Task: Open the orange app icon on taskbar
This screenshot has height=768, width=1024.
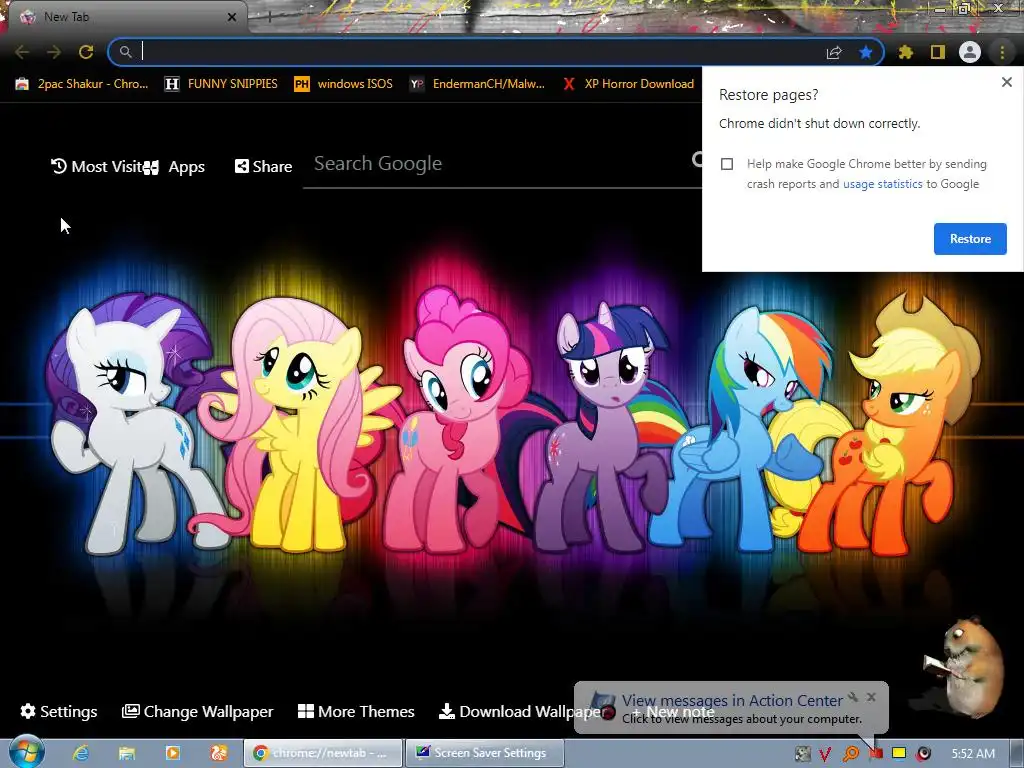Action: [x=219, y=753]
